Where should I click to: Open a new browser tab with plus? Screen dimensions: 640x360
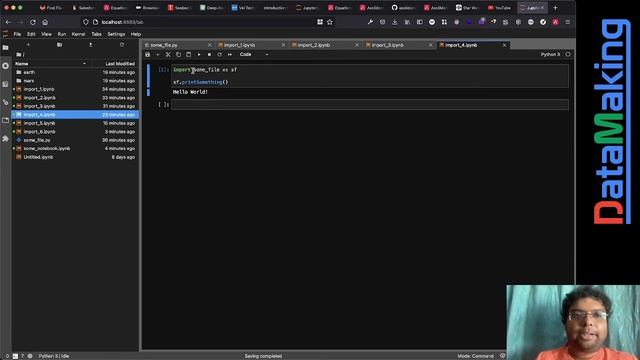(555, 8)
